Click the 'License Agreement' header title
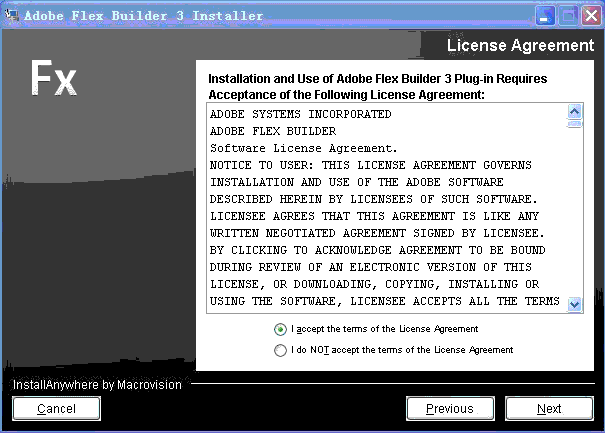This screenshot has width=605, height=433. (x=521, y=46)
